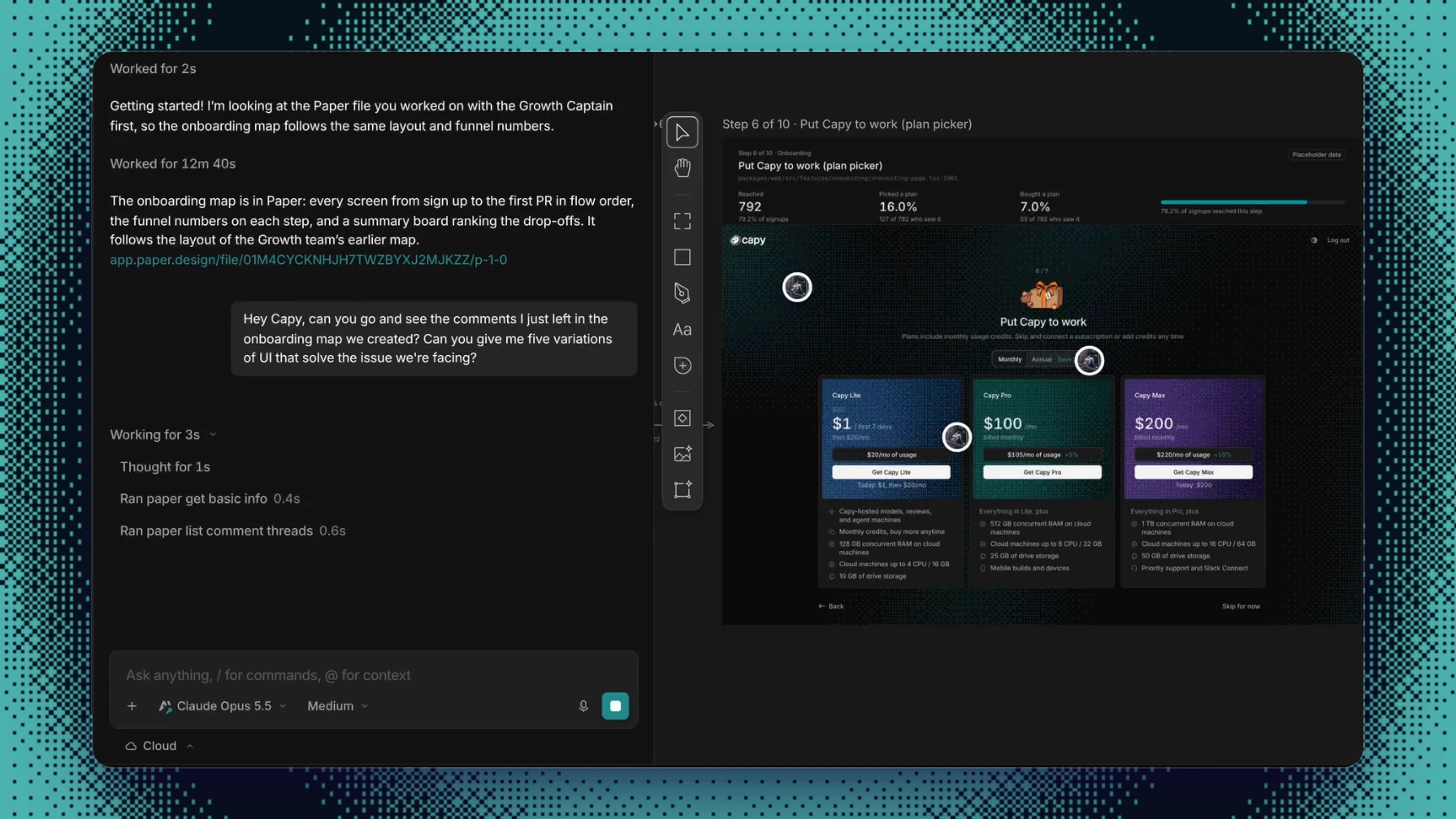Open comment pin near capy logo
This screenshot has width=1456, height=819.
[x=797, y=287]
